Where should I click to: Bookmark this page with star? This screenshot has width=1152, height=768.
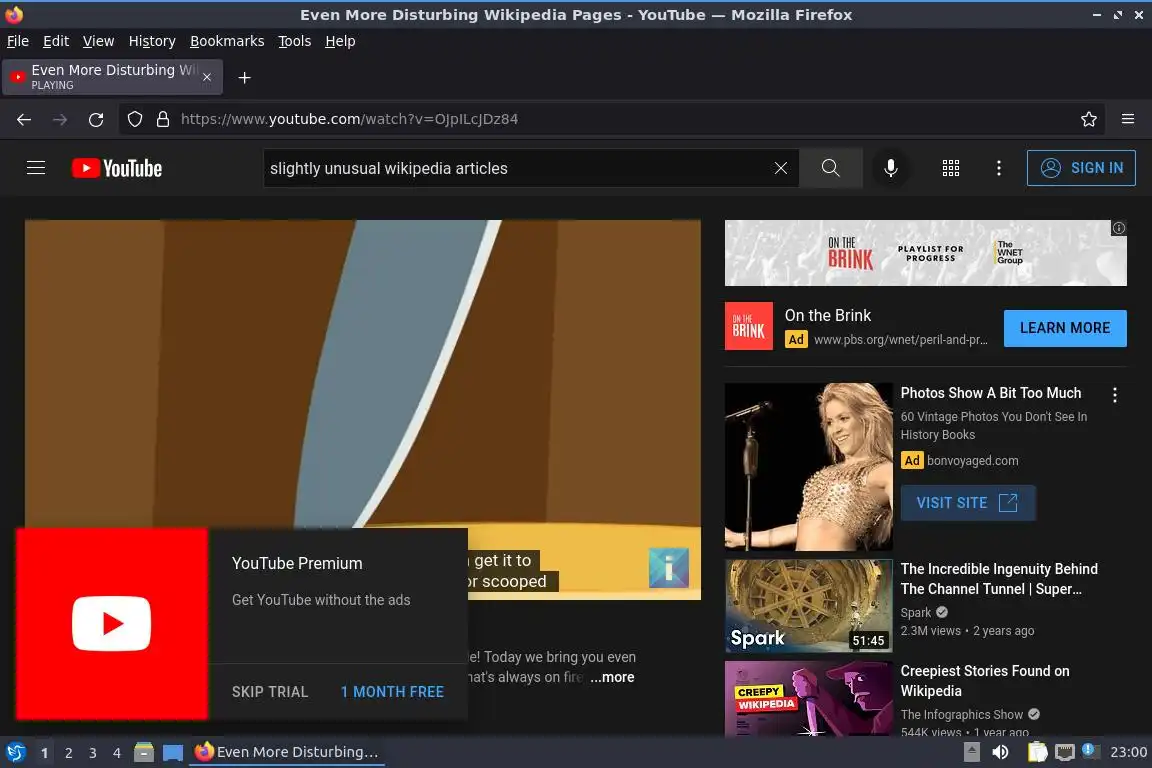coord(1089,119)
